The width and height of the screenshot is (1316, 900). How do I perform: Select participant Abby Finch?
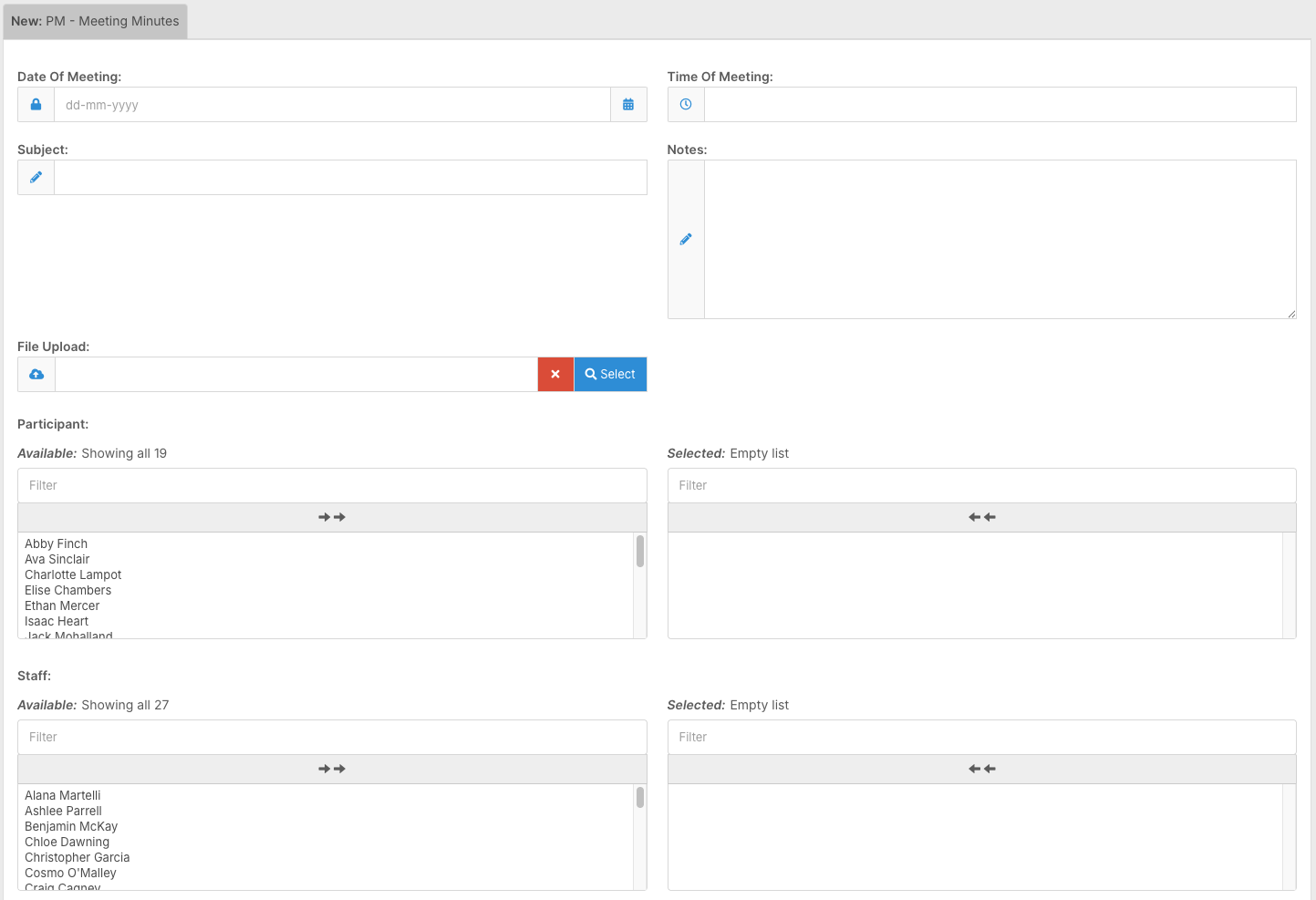click(x=57, y=544)
